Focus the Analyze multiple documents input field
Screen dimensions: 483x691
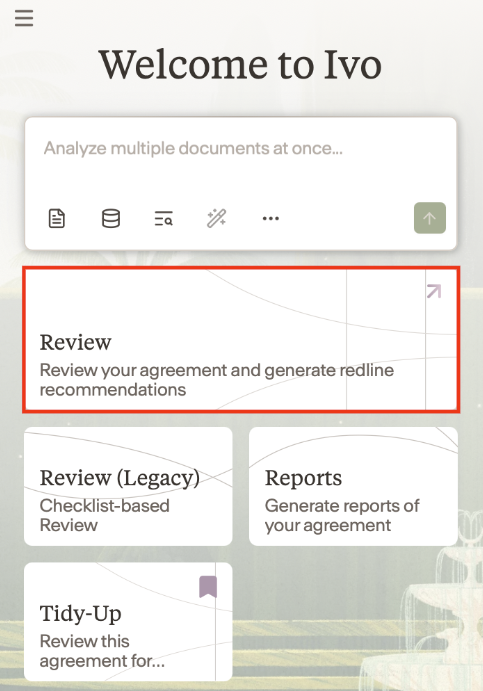point(241,165)
